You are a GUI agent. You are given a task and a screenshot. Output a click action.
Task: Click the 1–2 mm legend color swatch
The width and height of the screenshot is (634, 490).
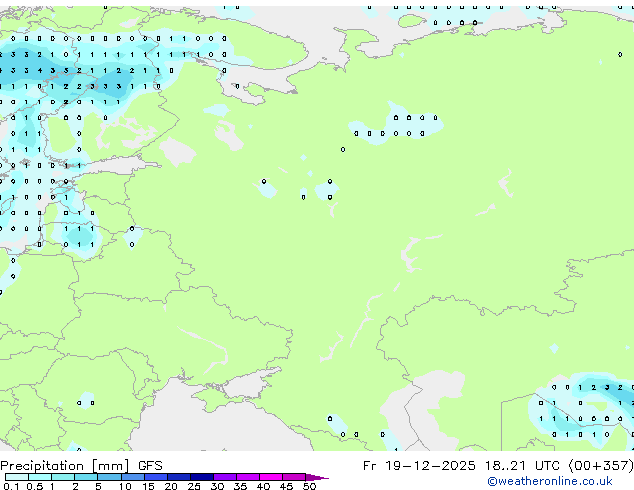point(63,477)
